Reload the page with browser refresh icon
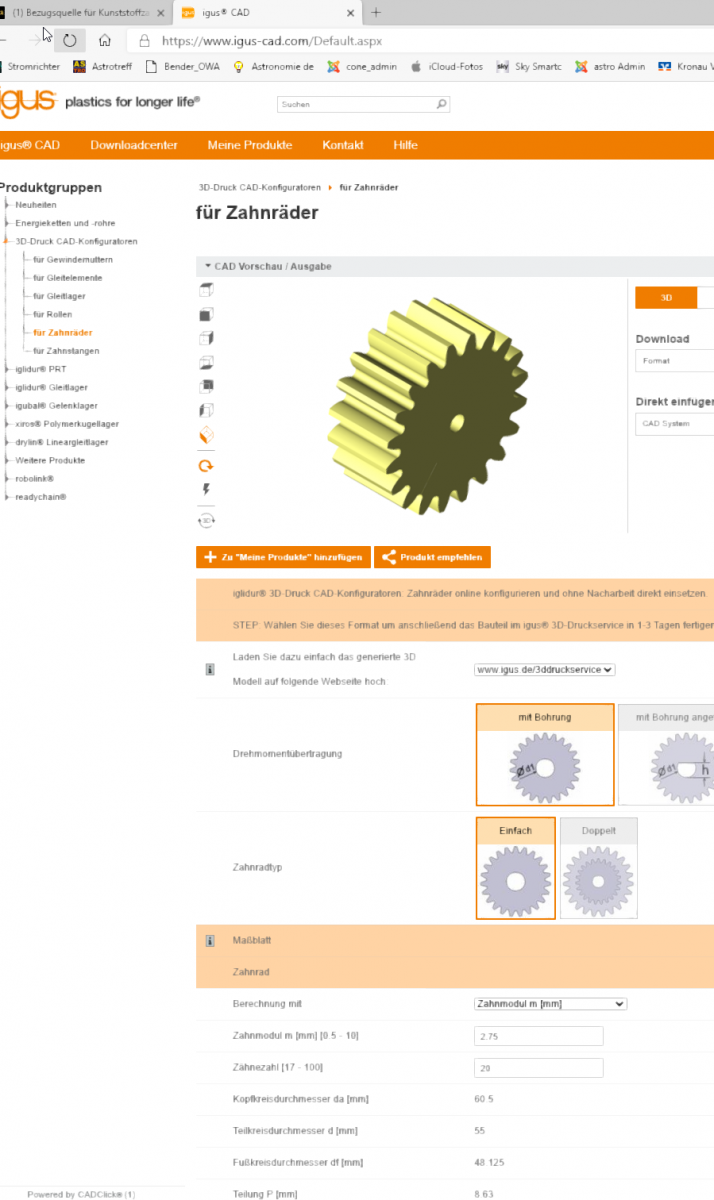Viewport: 714px width, 1200px height. [x=70, y=41]
